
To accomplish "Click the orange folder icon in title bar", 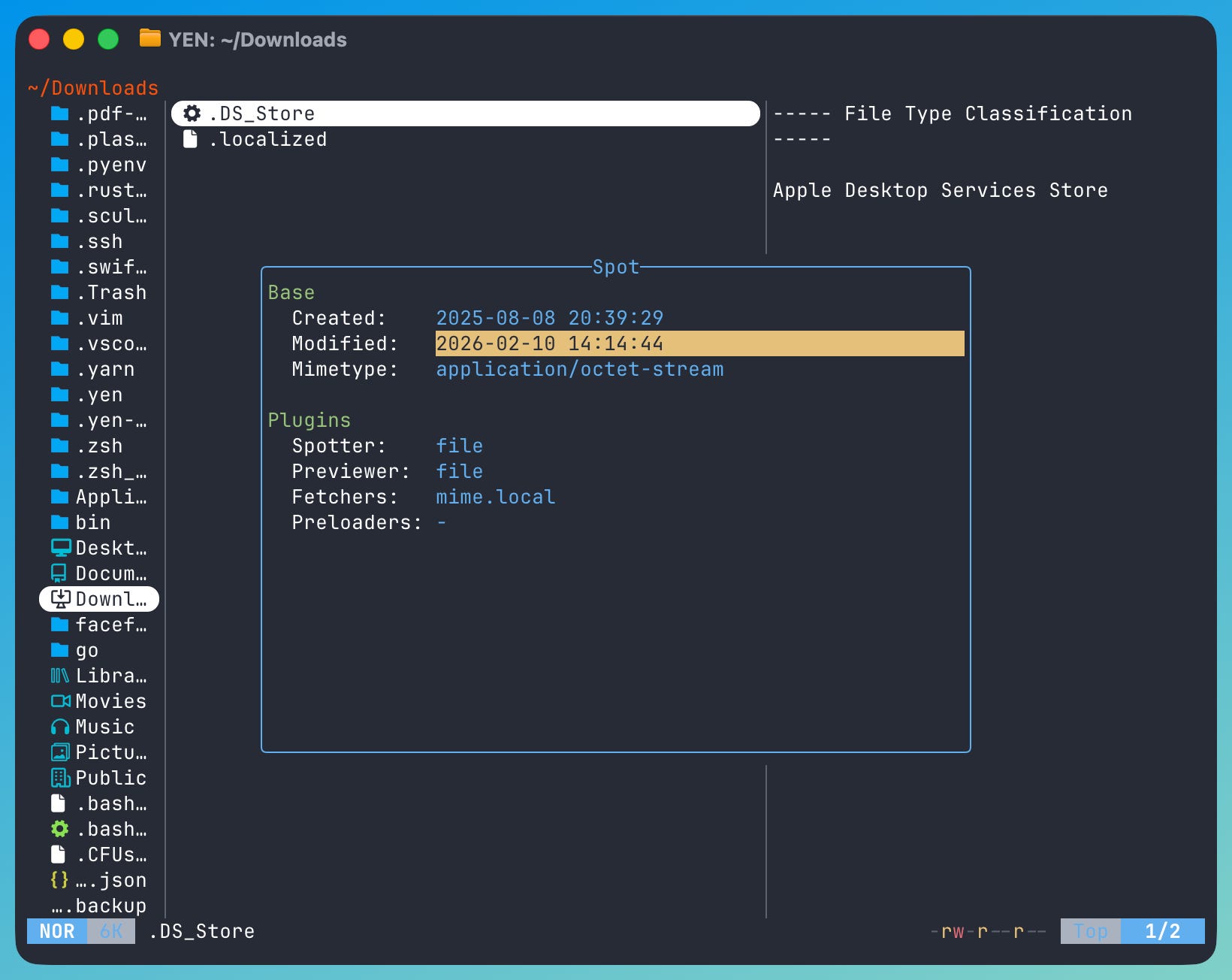I will 150,38.
